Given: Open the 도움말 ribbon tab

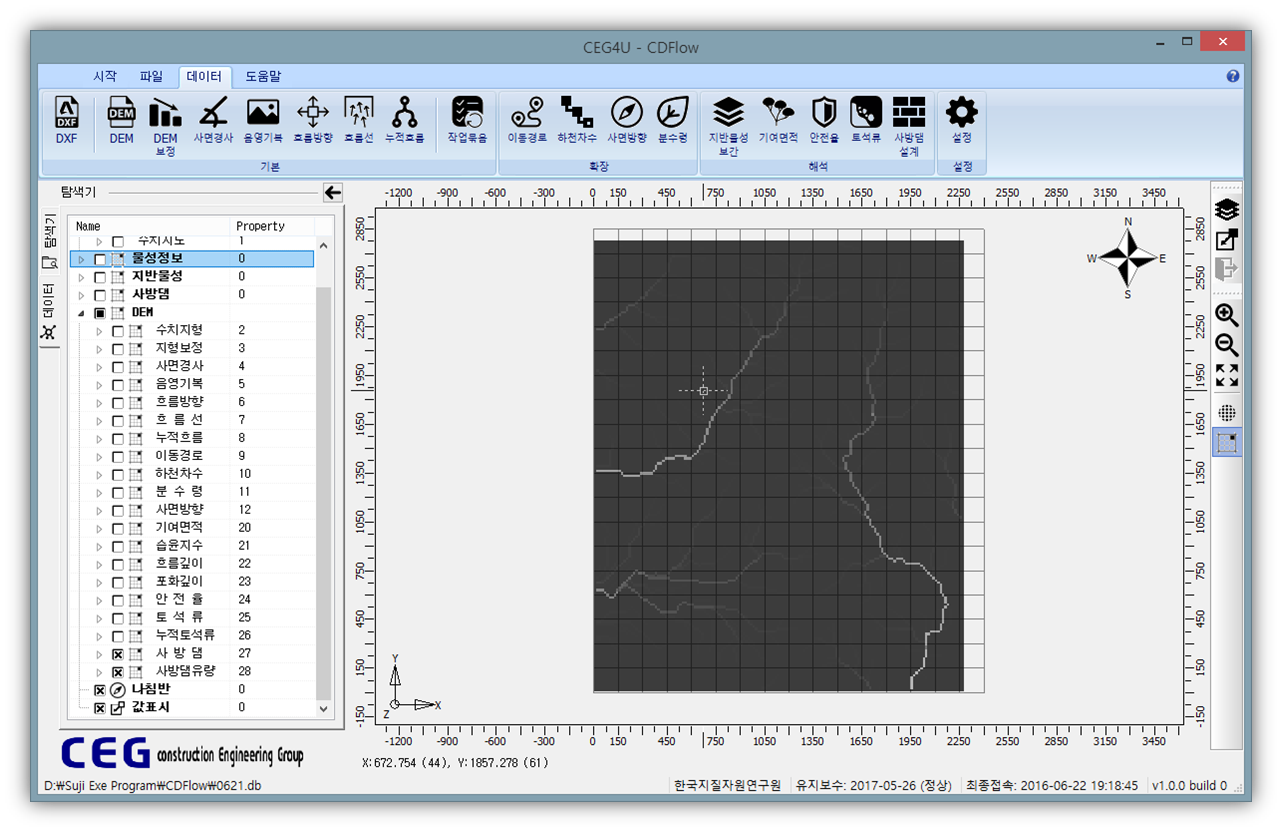Looking at the screenshot, I should point(263,76).
